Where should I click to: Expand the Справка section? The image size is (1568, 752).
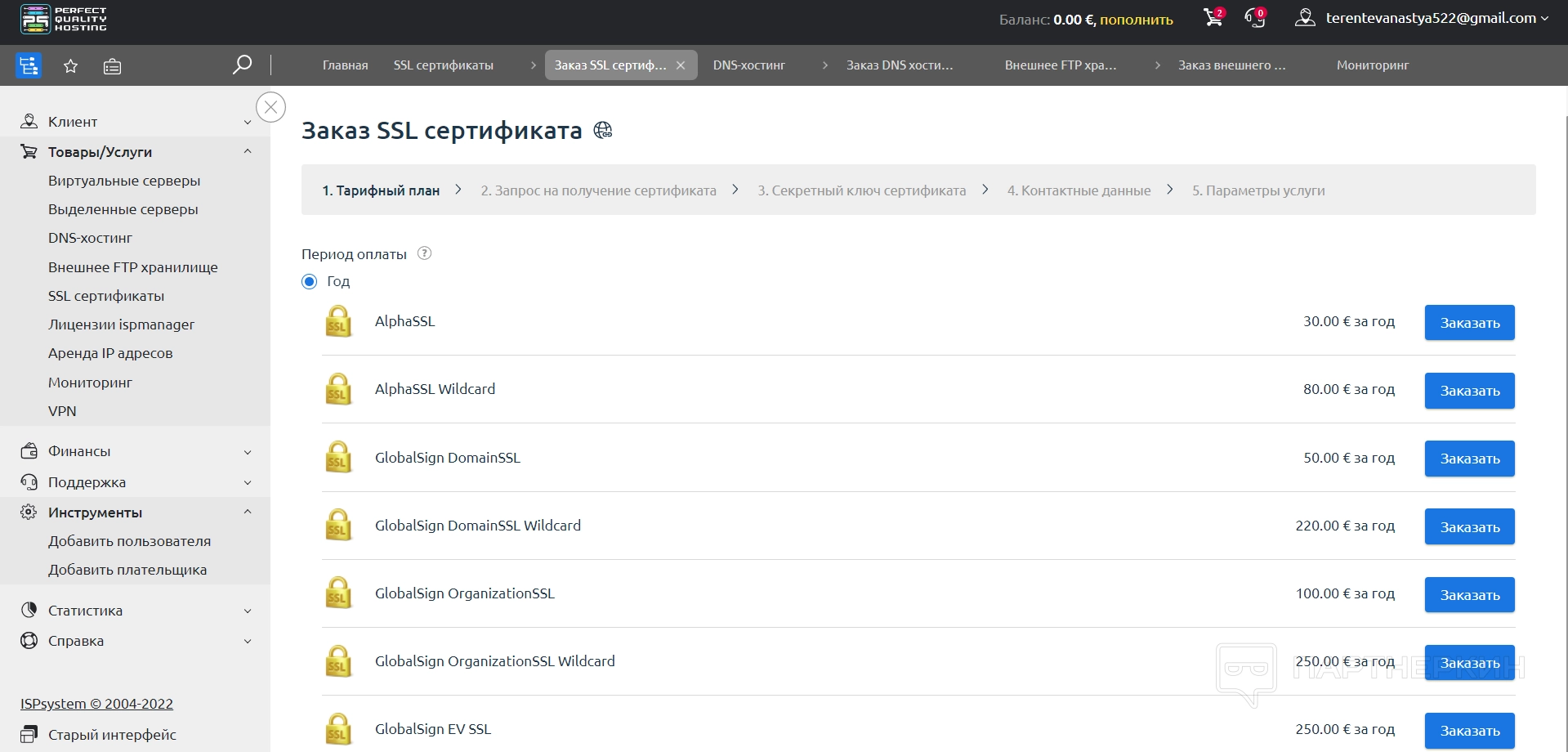coord(248,641)
